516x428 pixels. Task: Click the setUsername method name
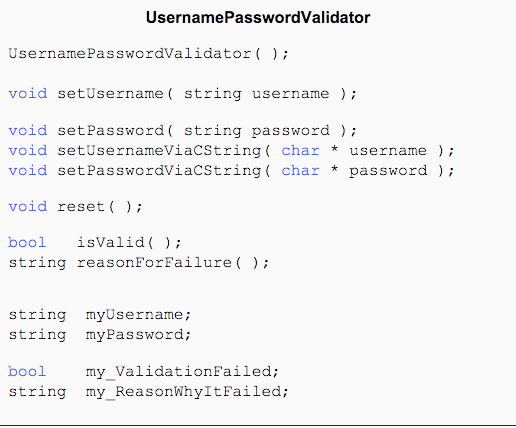(110, 93)
